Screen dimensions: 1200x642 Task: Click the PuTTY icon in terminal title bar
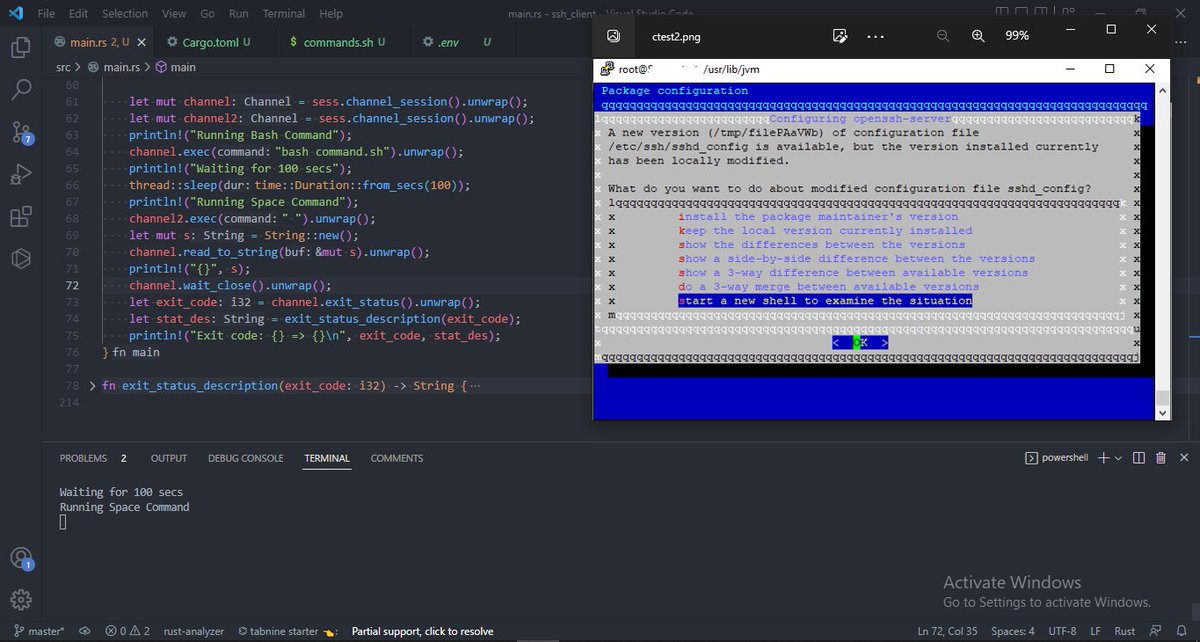click(x=606, y=69)
